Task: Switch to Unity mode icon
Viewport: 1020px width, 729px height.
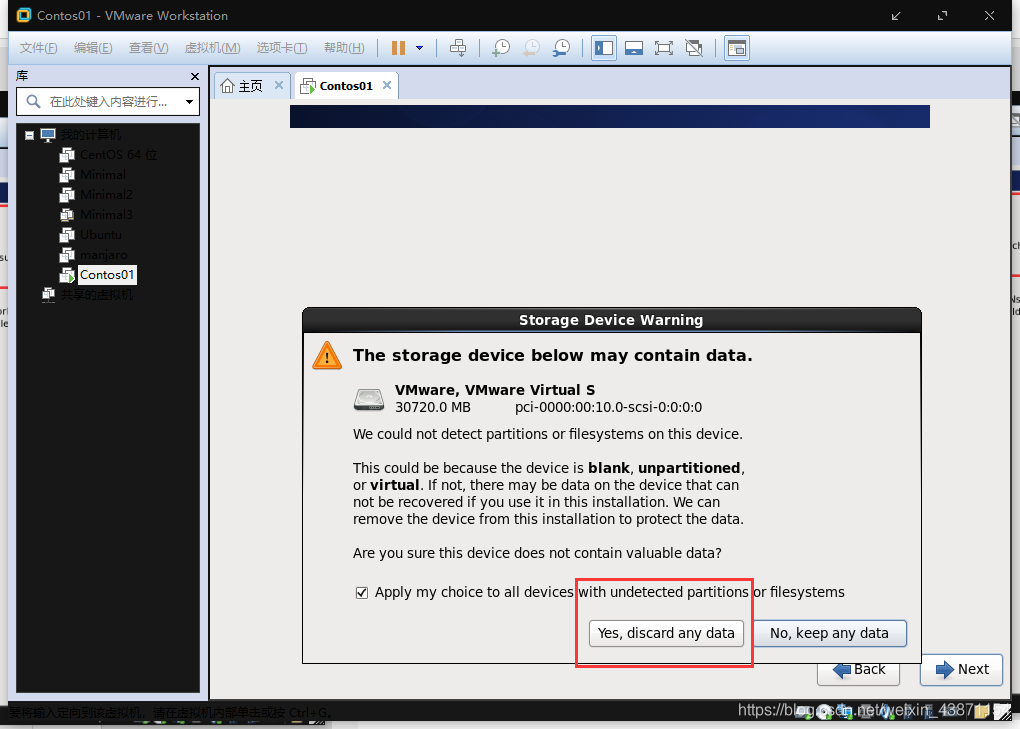Action: point(694,47)
